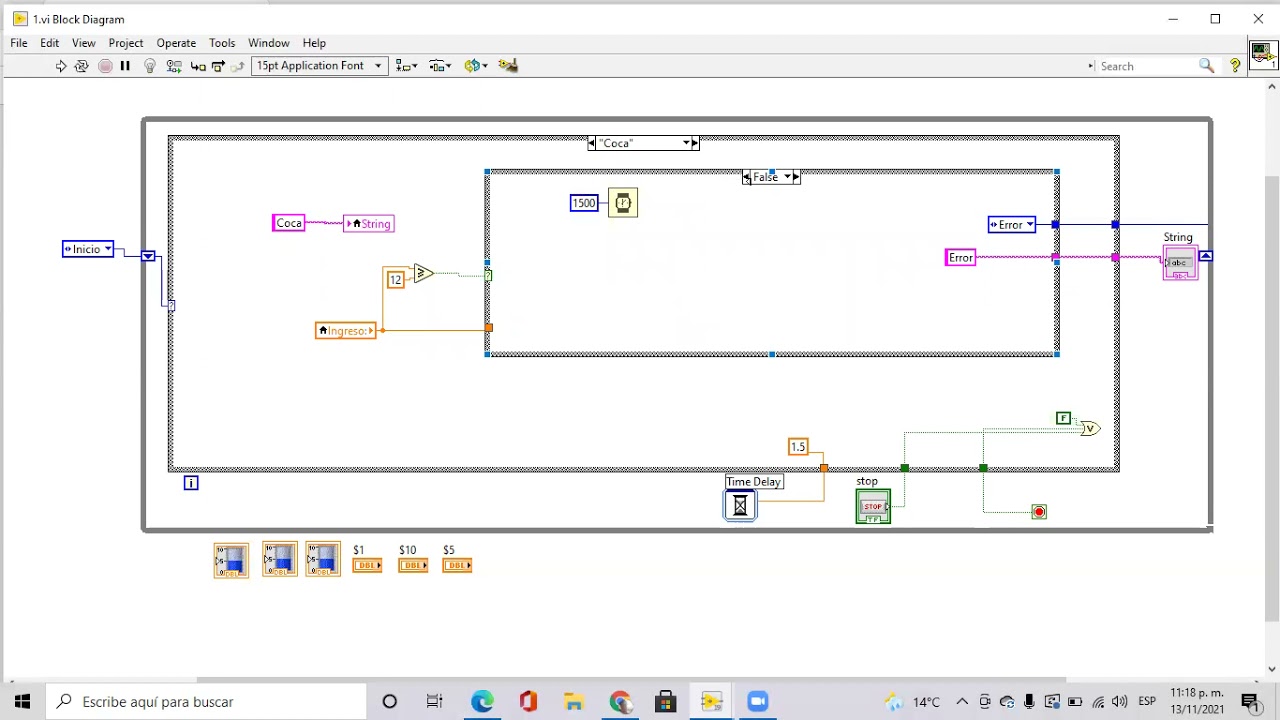The width and height of the screenshot is (1280, 720).
Task: Open the Reorder dropdown
Action: point(474,66)
